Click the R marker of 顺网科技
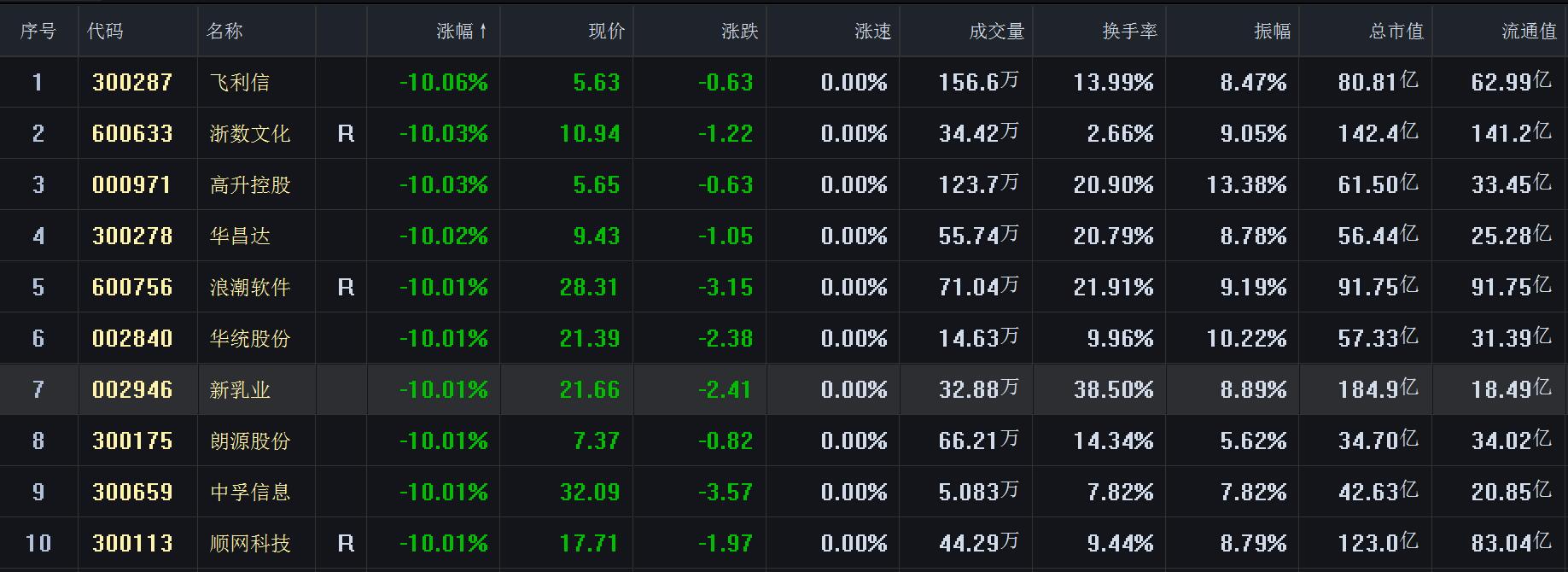Screen dimensions: 1568x572 tap(346, 544)
